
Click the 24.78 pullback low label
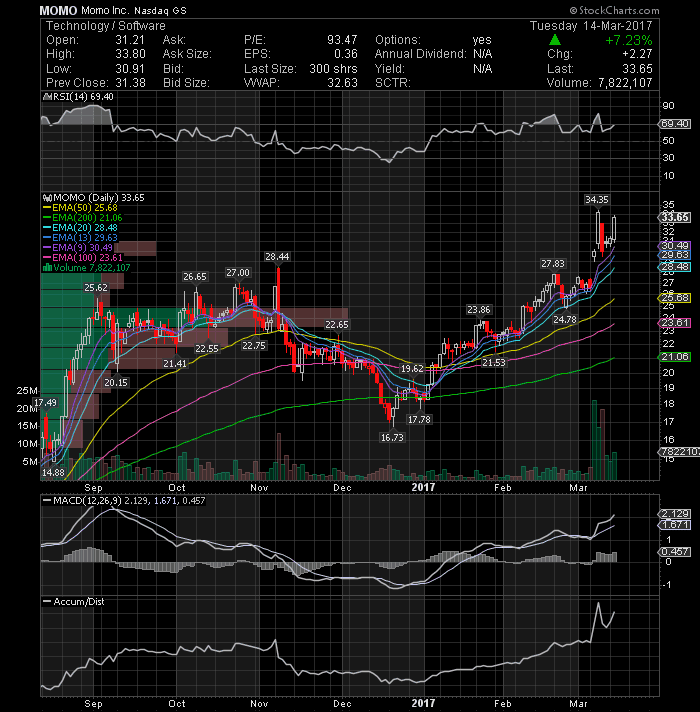point(564,320)
